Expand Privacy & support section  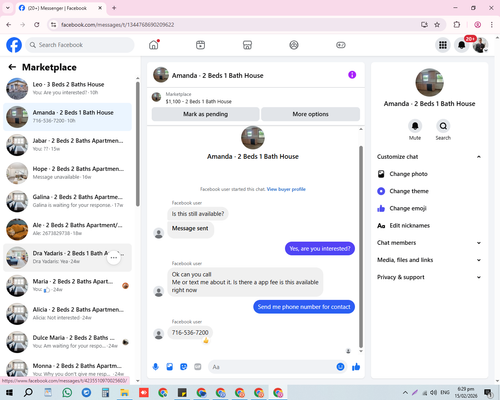coord(429,277)
